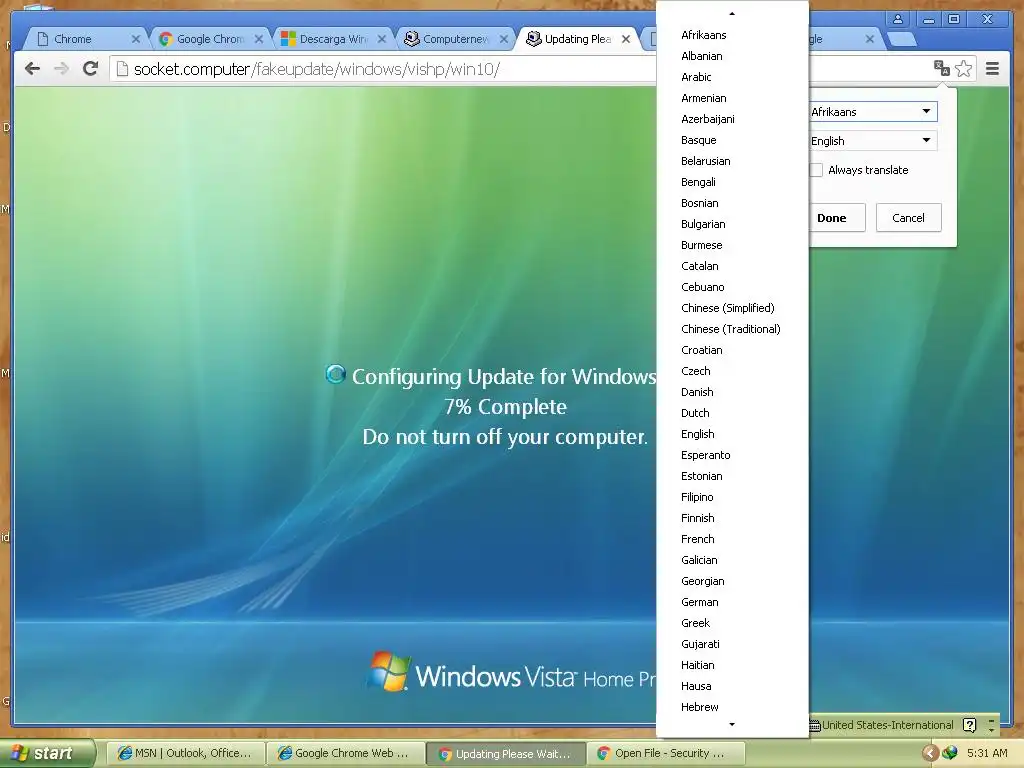The width and height of the screenshot is (1024, 768).
Task: Select Belarusian from the list
Action: [x=732, y=161]
